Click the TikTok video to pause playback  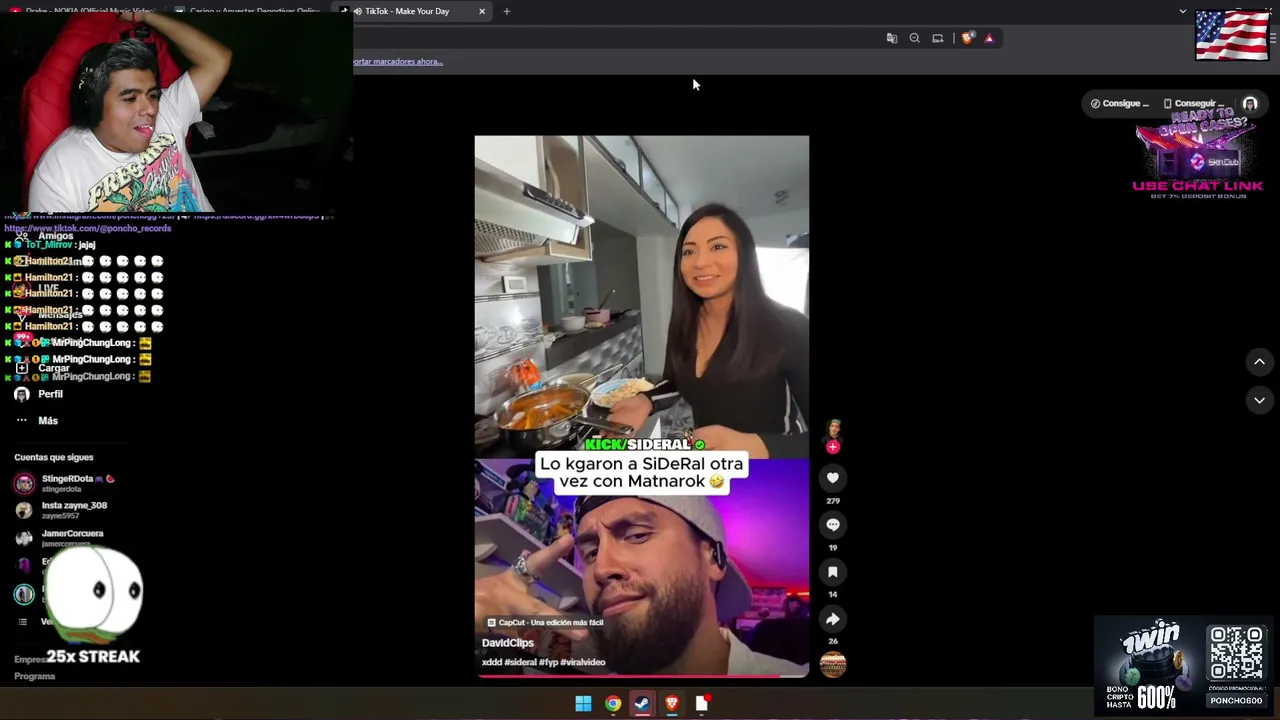(642, 406)
